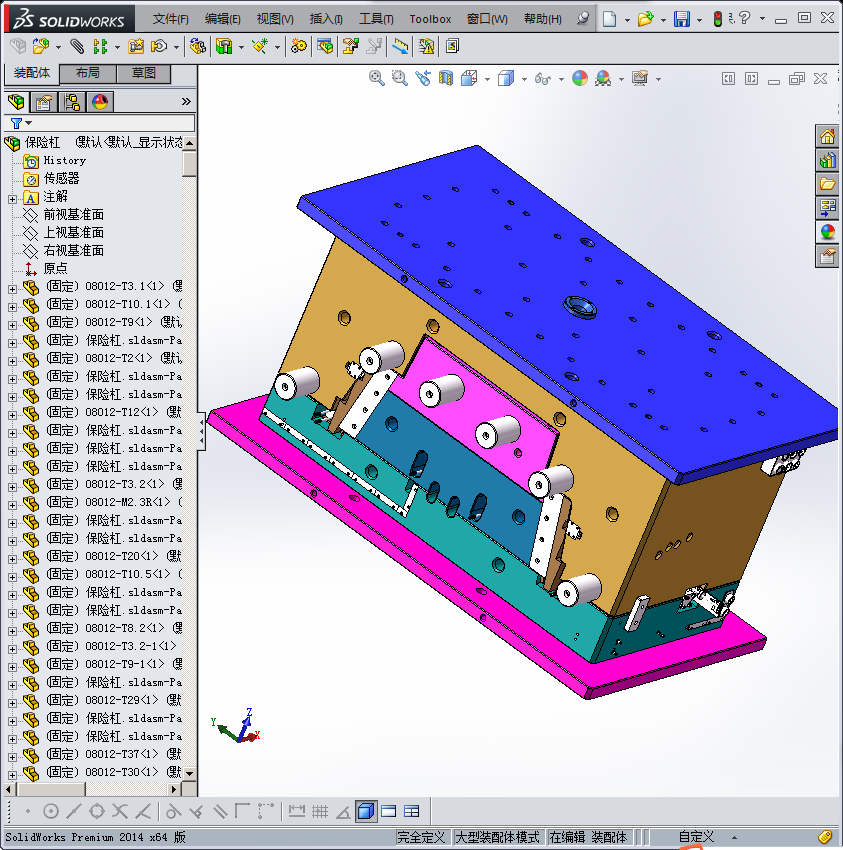
Task: Open the View Orientation dropdown arrow
Action: point(487,79)
